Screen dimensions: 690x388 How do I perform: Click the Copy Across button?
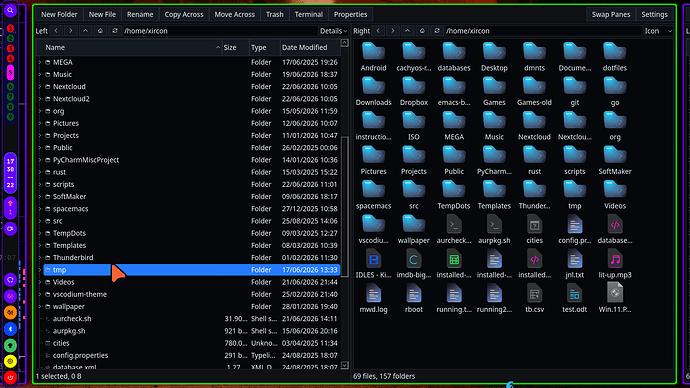tap(184, 15)
